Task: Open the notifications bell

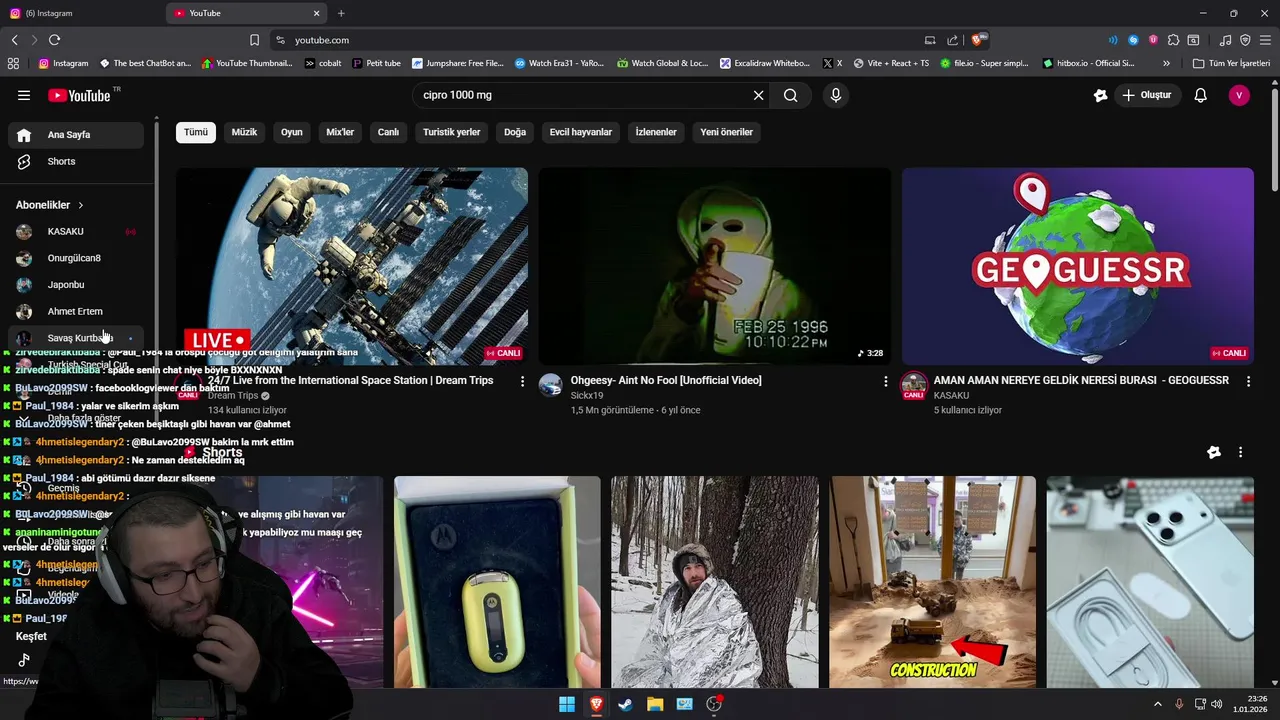Action: tap(1201, 95)
